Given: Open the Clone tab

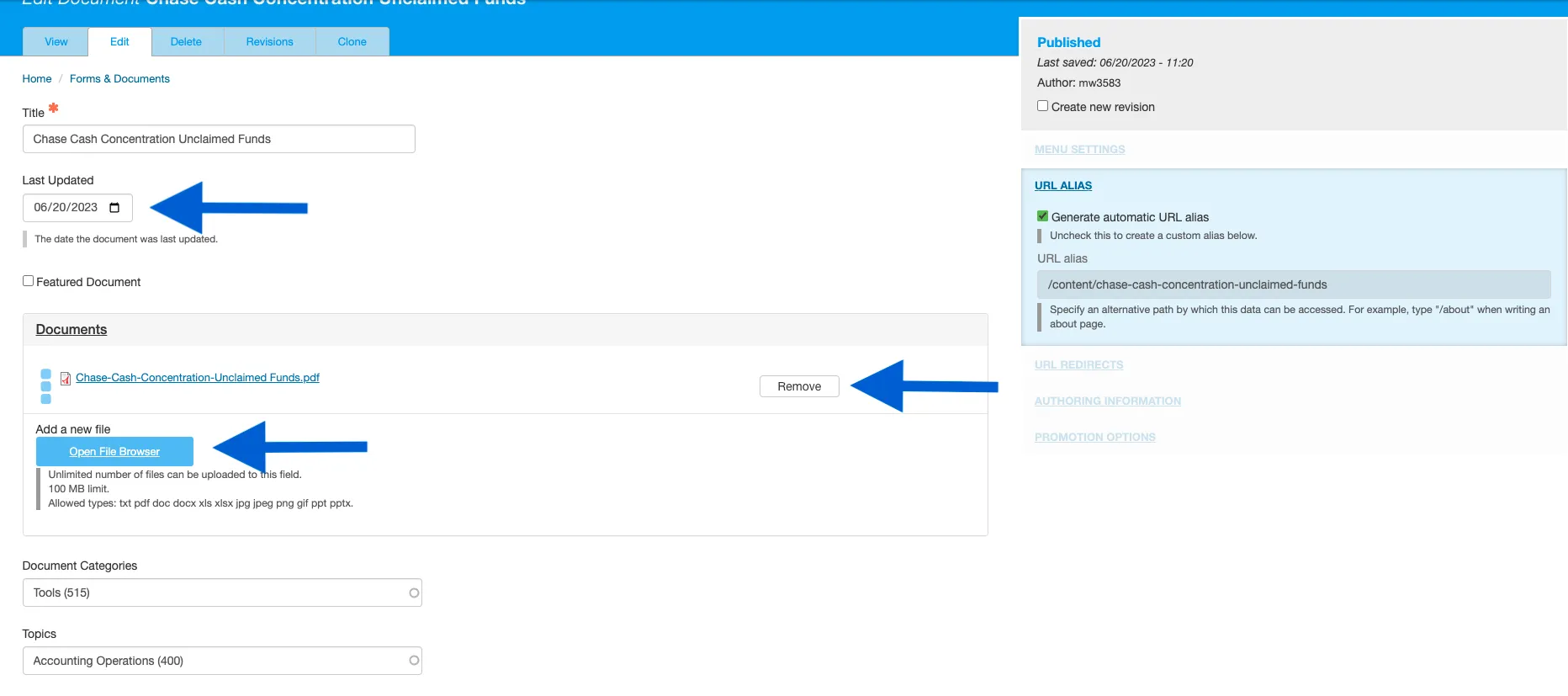Looking at the screenshot, I should (352, 42).
